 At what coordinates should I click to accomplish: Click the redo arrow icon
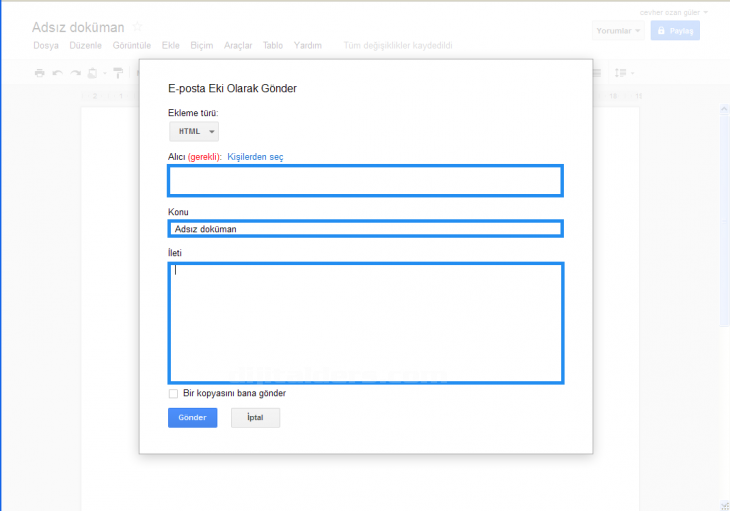point(75,73)
